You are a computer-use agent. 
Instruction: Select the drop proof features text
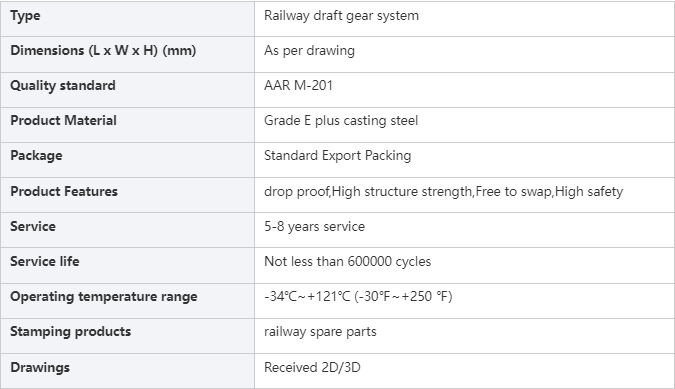coord(443,191)
